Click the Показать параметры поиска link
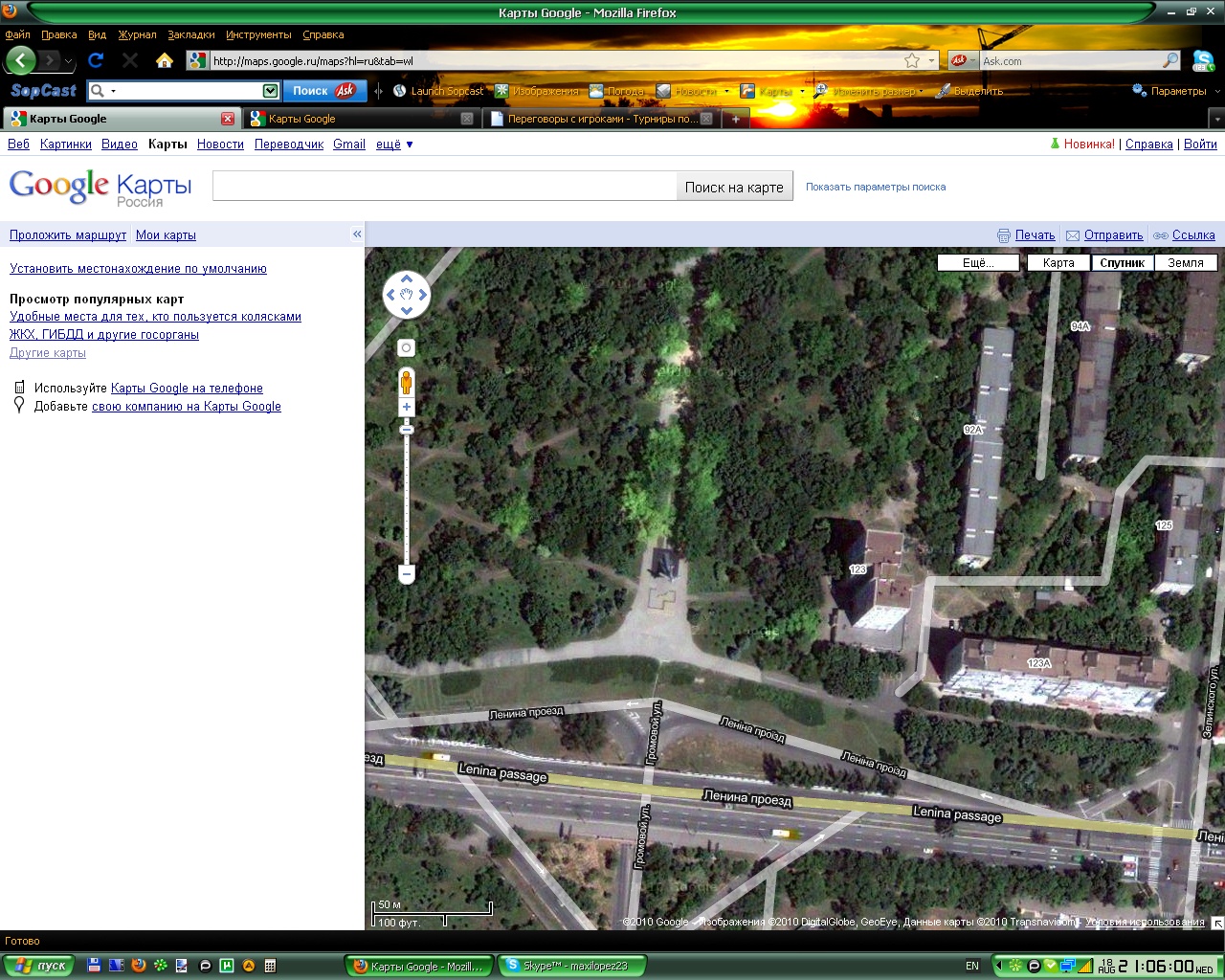1225x980 pixels. pos(876,187)
